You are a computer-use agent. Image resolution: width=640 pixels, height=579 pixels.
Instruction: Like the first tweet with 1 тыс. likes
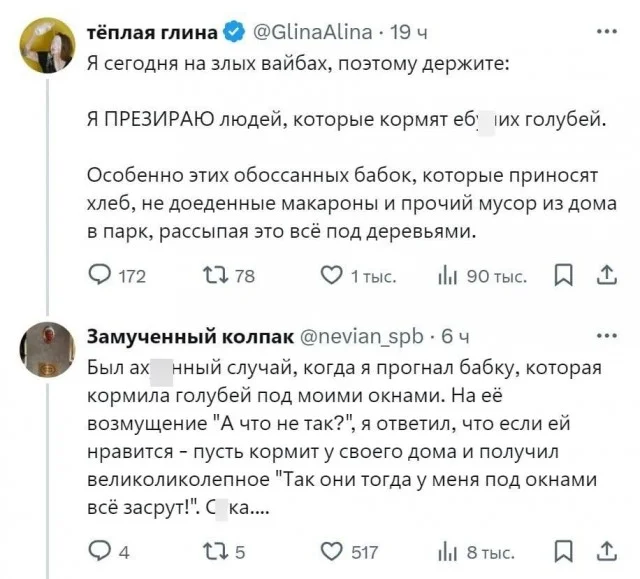pyautogui.click(x=332, y=276)
